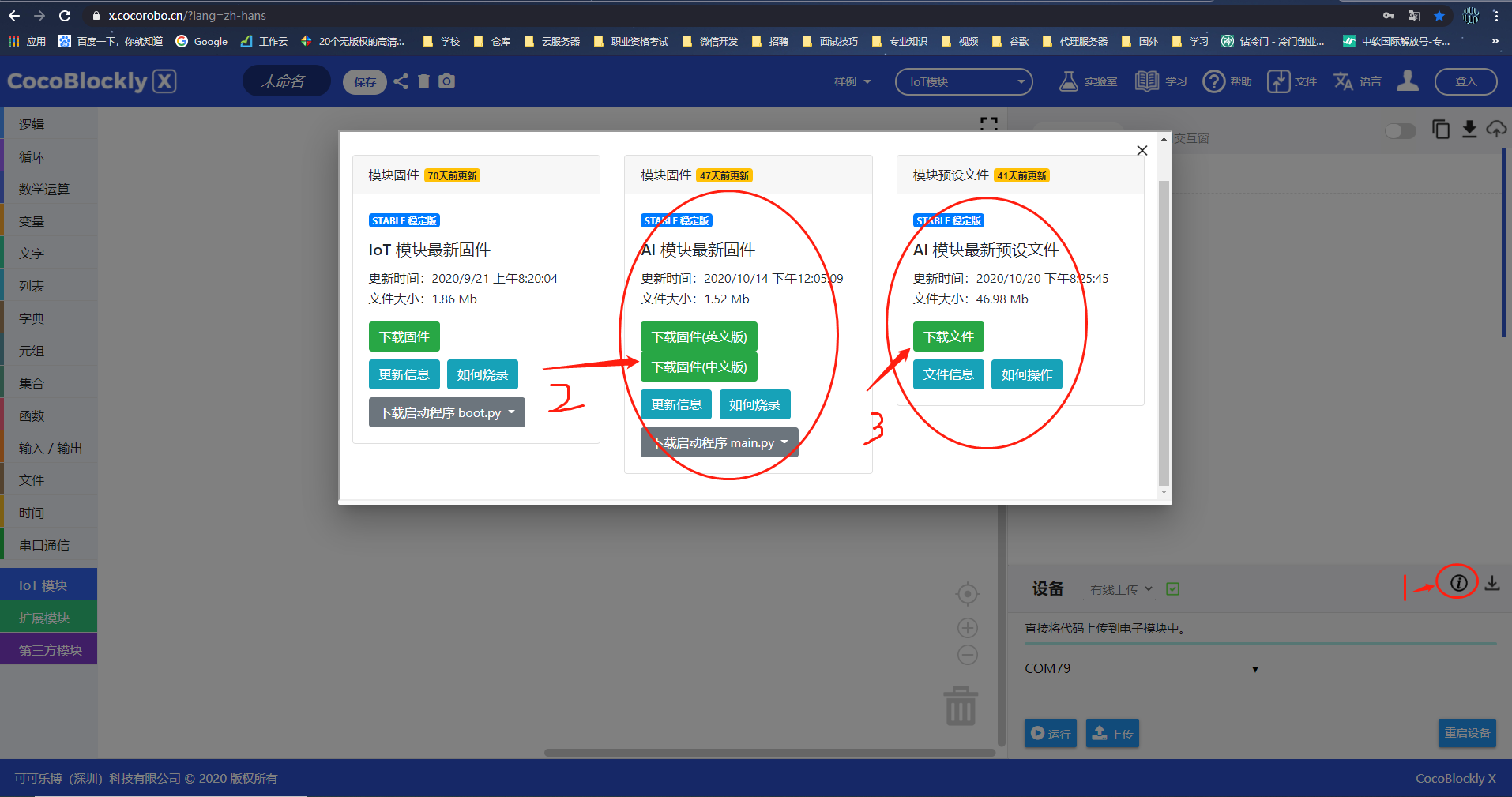
Task: Click the workspace zoom out icon
Action: tap(968, 655)
